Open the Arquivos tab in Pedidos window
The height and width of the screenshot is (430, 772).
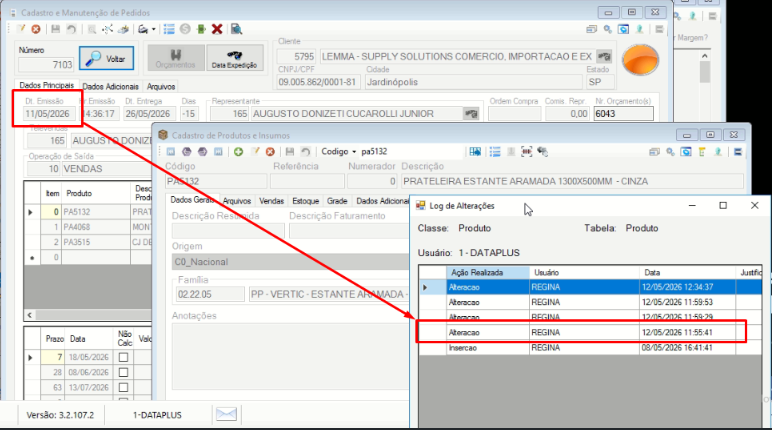tap(161, 86)
